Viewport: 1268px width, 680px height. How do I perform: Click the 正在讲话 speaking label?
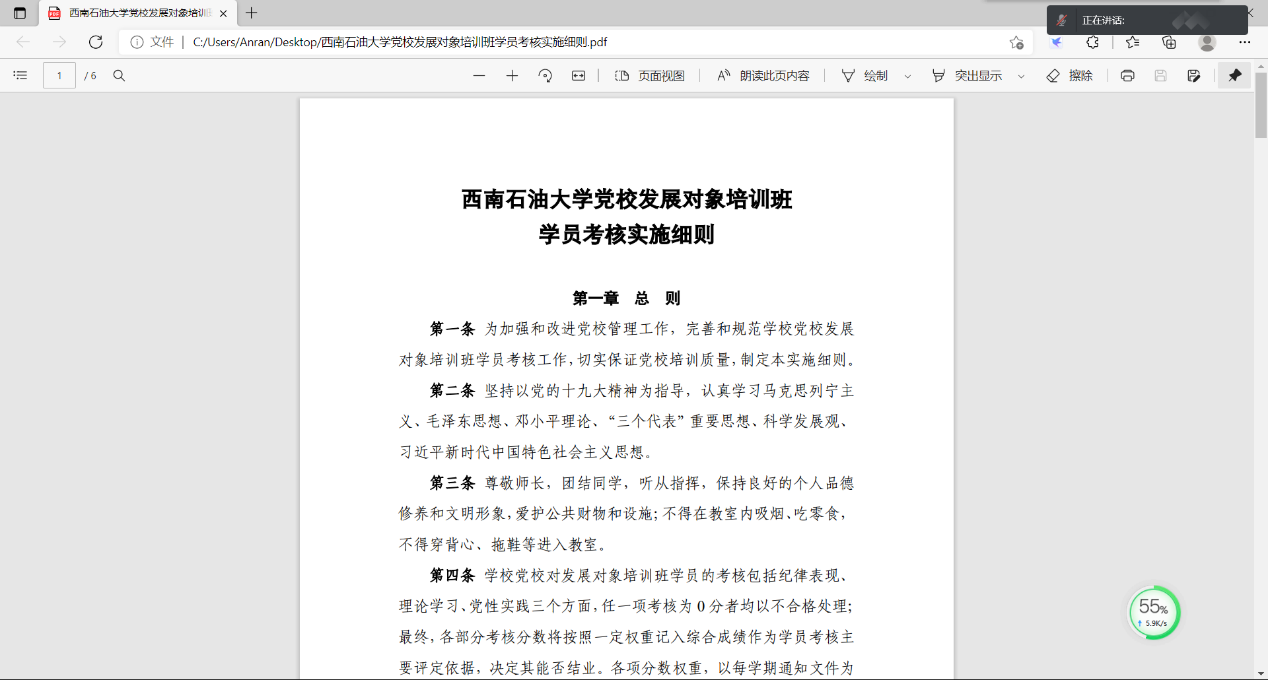tap(1103, 20)
